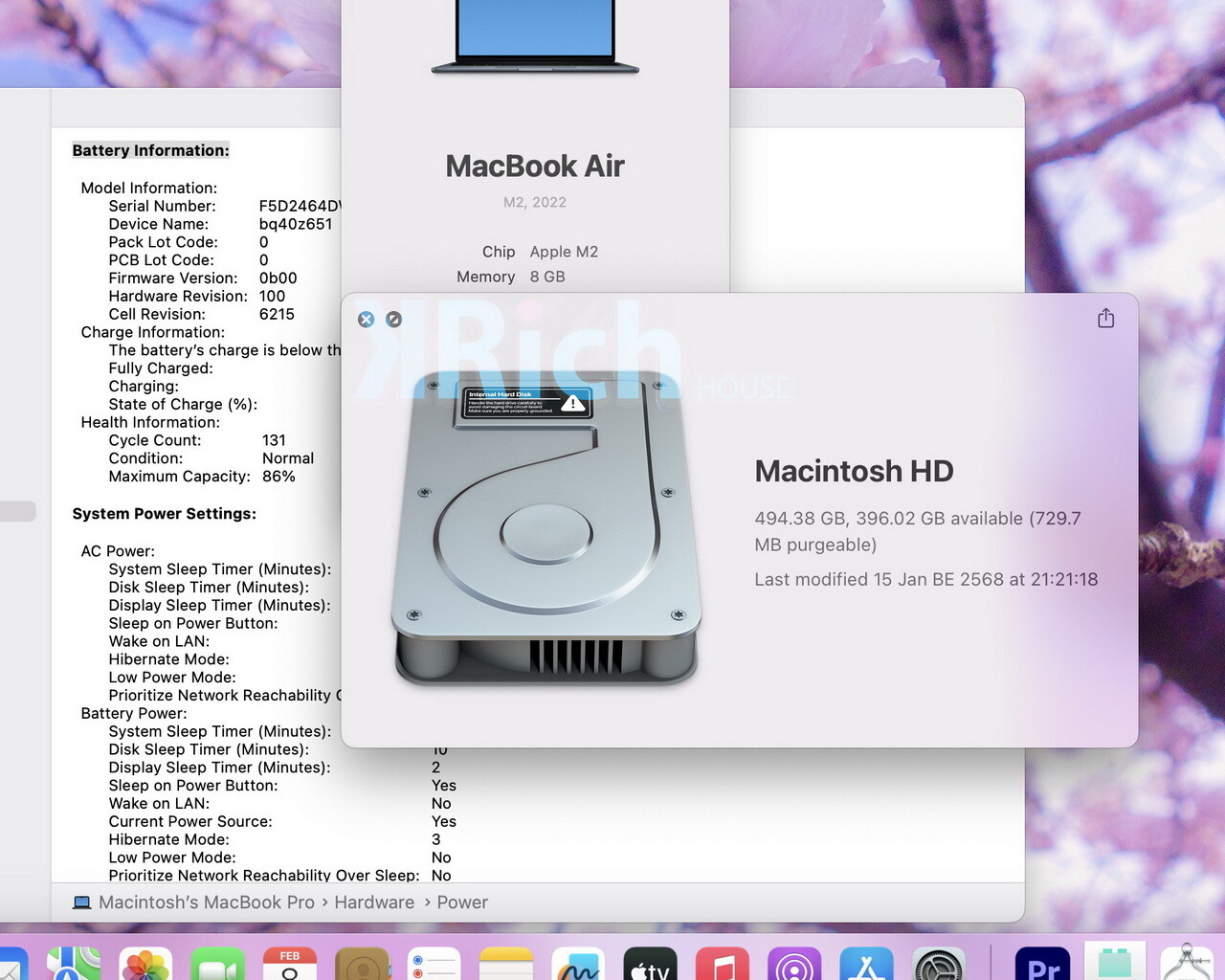
Task: Select "Power" in the path bar
Action: pyautogui.click(x=462, y=902)
